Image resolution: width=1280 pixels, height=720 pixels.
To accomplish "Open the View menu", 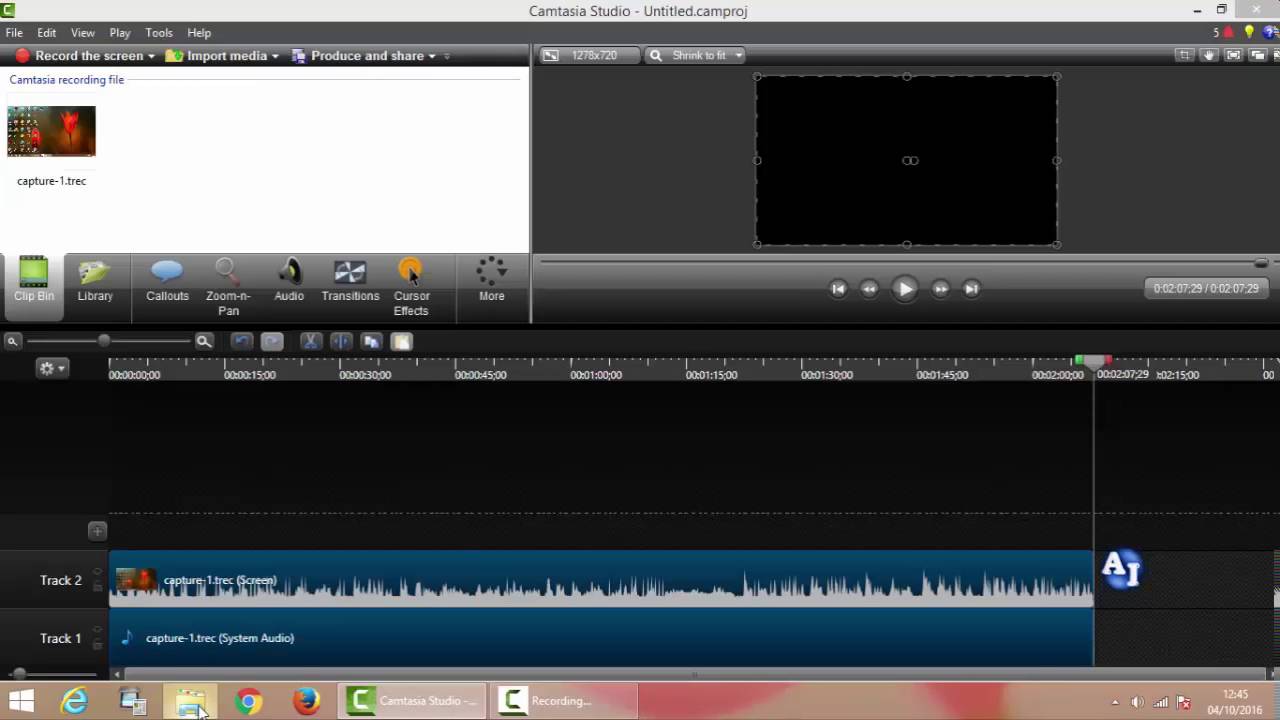I will [83, 33].
